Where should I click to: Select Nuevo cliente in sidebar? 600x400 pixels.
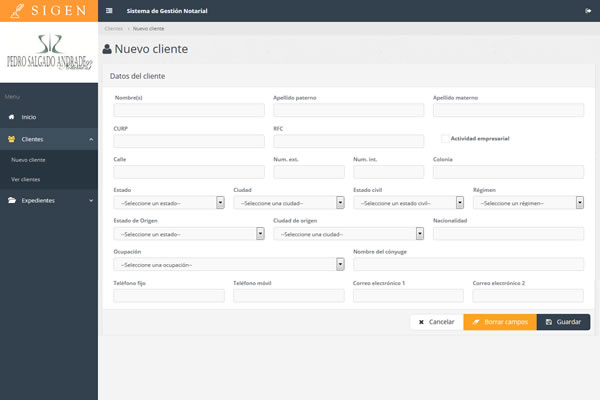click(27, 159)
